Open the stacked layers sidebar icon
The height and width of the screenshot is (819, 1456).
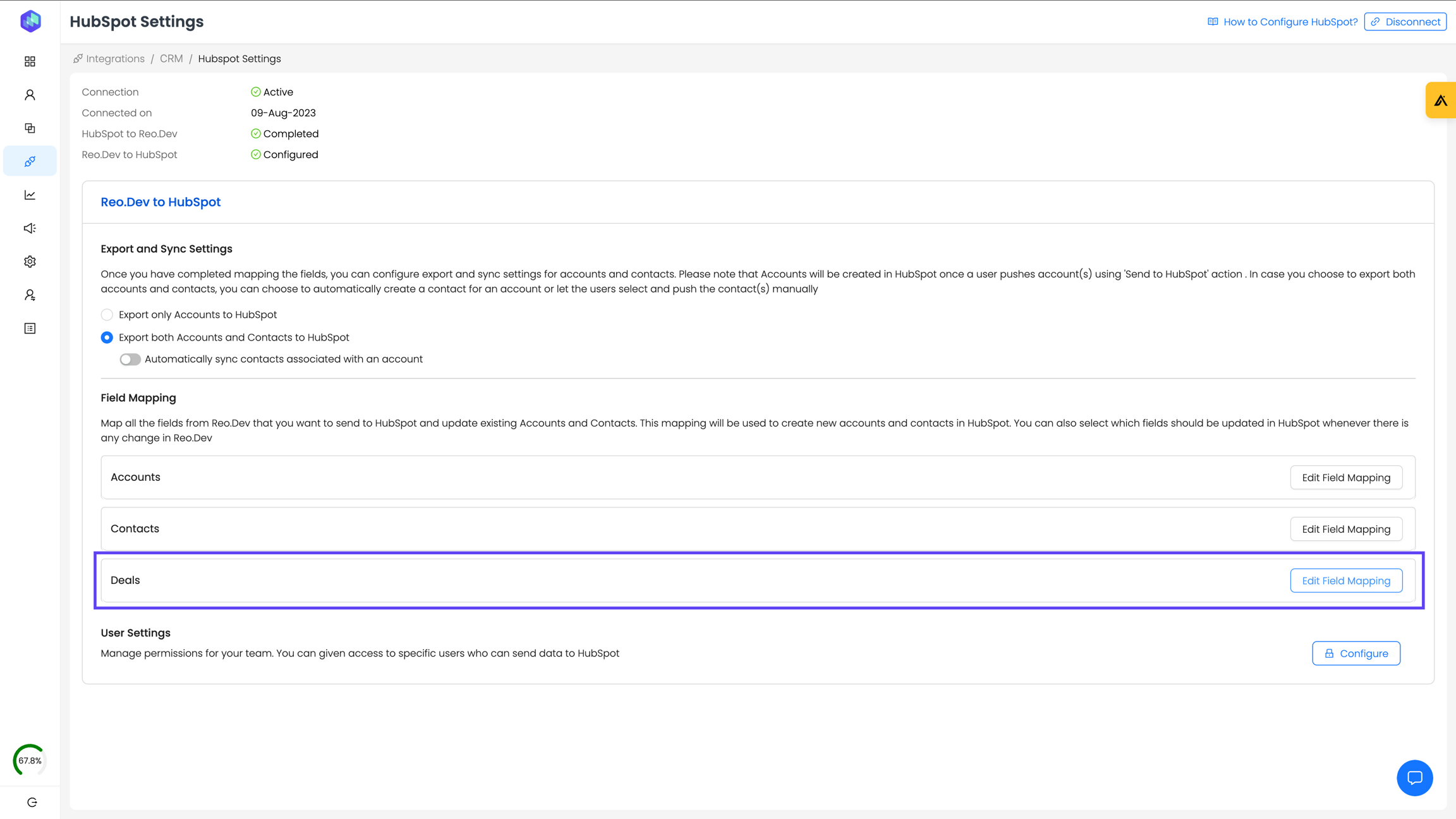pyautogui.click(x=30, y=128)
